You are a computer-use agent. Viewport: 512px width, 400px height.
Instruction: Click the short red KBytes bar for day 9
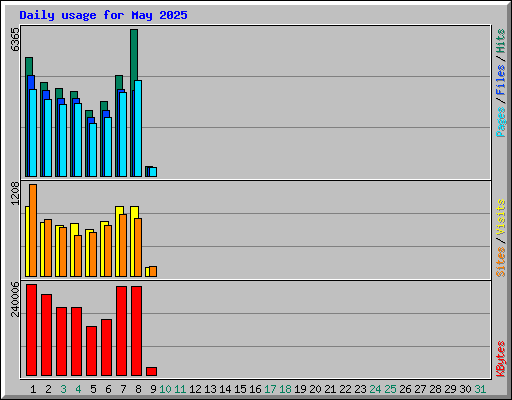coord(151,371)
